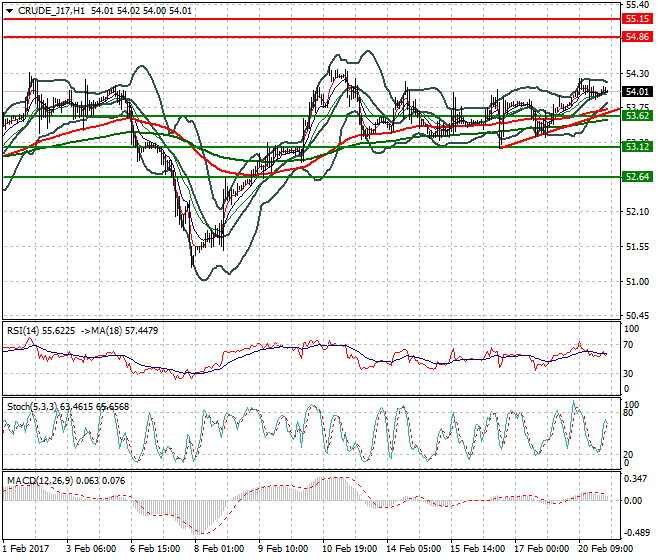
Task: Select the red 54.86 resistance price tag
Action: point(638,36)
